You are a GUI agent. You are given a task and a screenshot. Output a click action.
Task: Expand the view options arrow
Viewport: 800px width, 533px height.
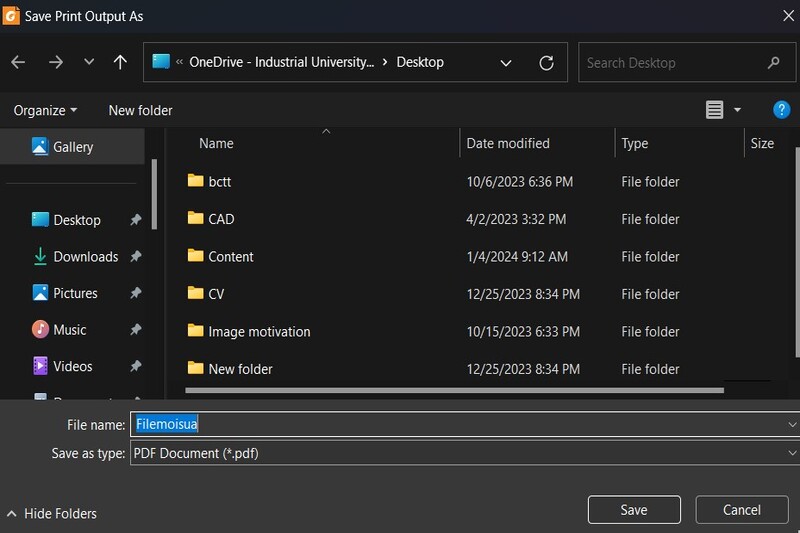[x=738, y=110]
